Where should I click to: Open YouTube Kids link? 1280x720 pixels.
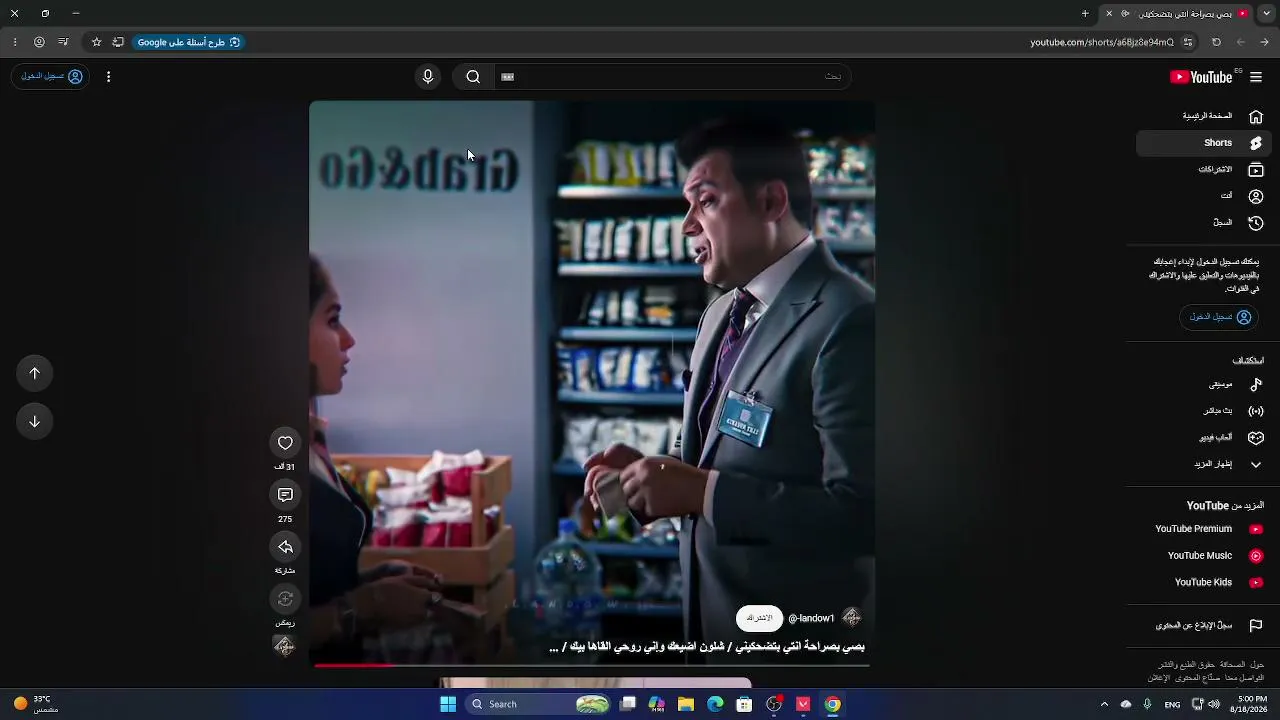(1203, 582)
